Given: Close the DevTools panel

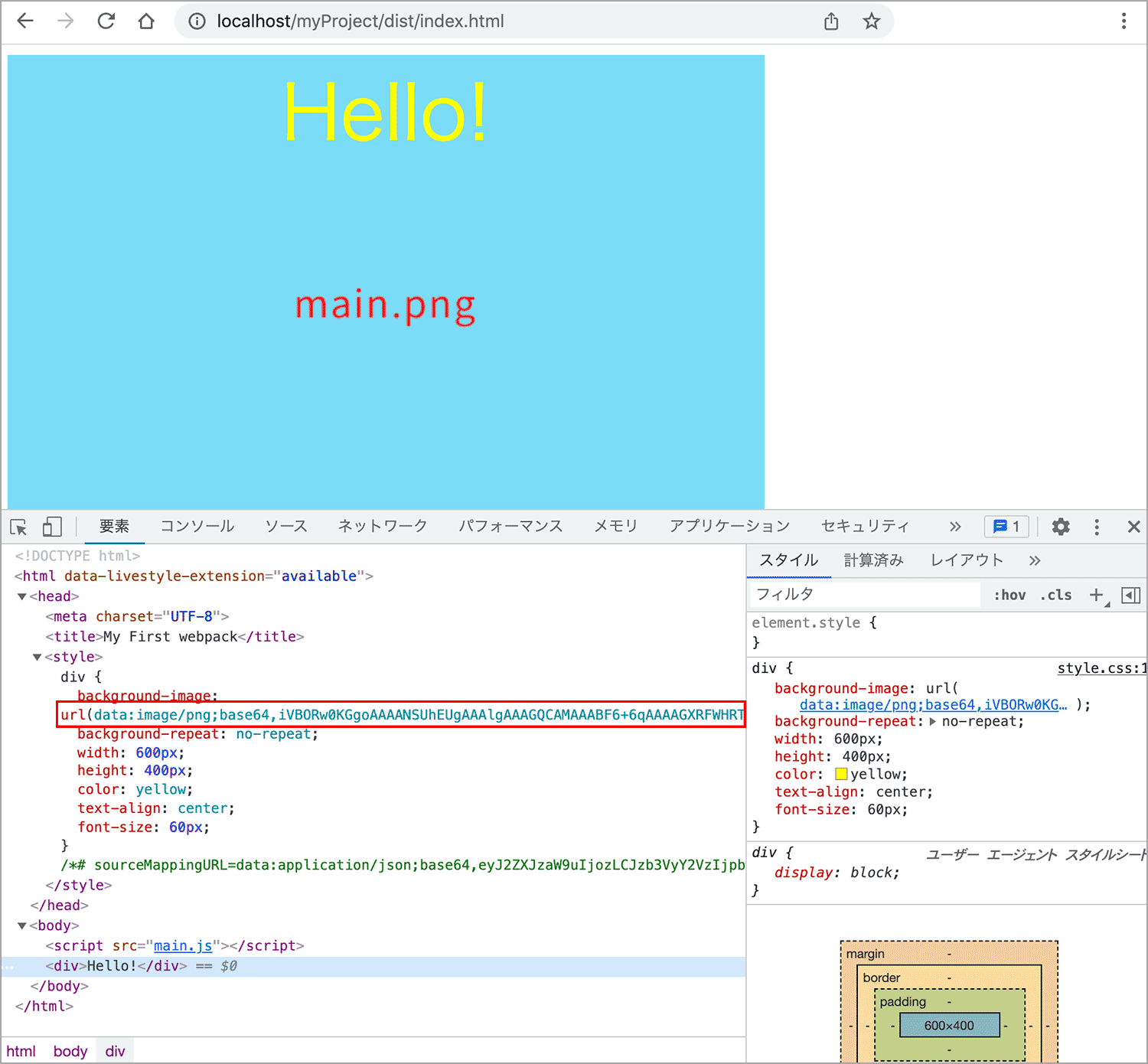Looking at the screenshot, I should click(1133, 527).
